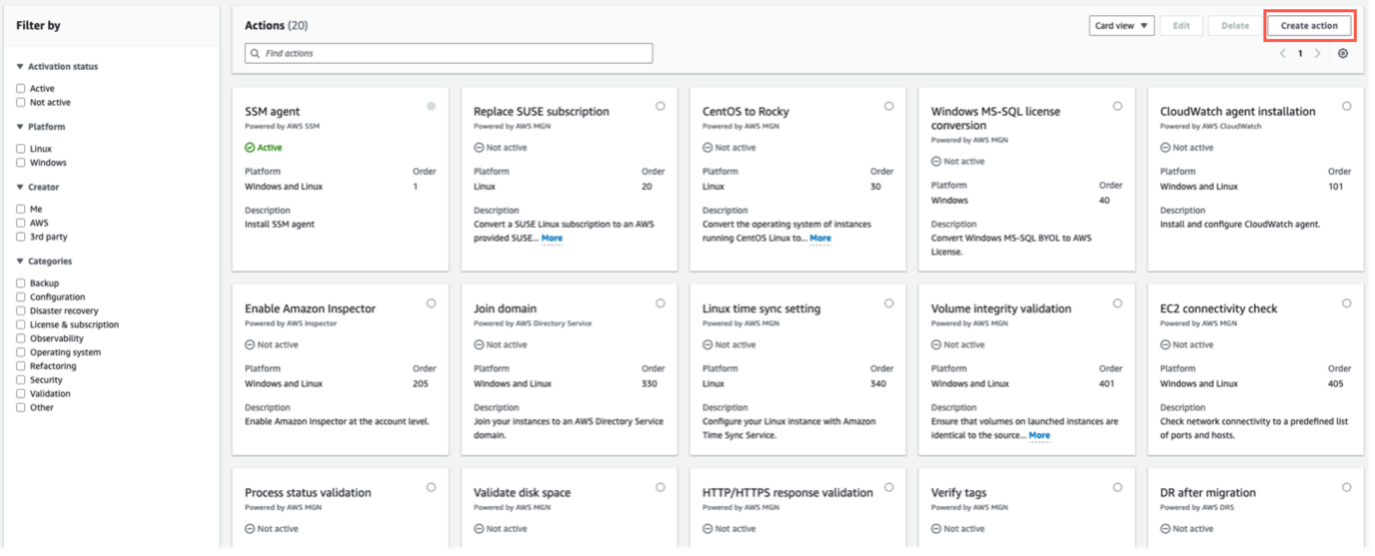
Task: Go to next page arrow
Action: (1318, 54)
